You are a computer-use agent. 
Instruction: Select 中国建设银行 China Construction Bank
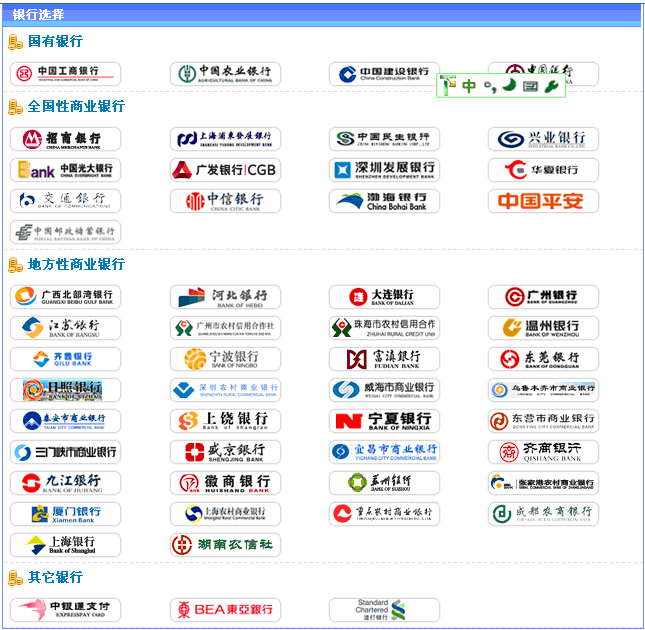point(384,74)
